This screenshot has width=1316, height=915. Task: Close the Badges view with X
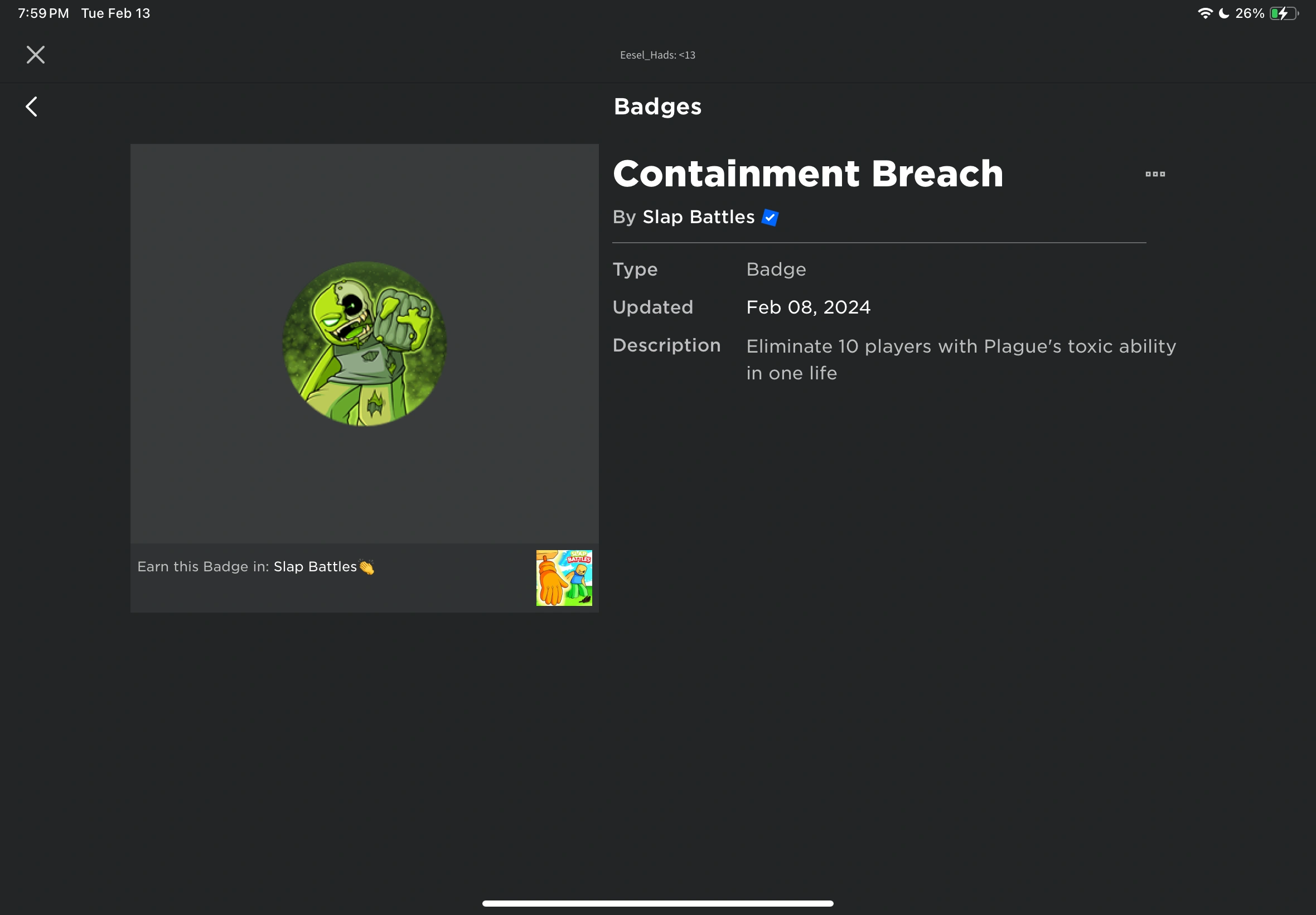[x=36, y=55]
